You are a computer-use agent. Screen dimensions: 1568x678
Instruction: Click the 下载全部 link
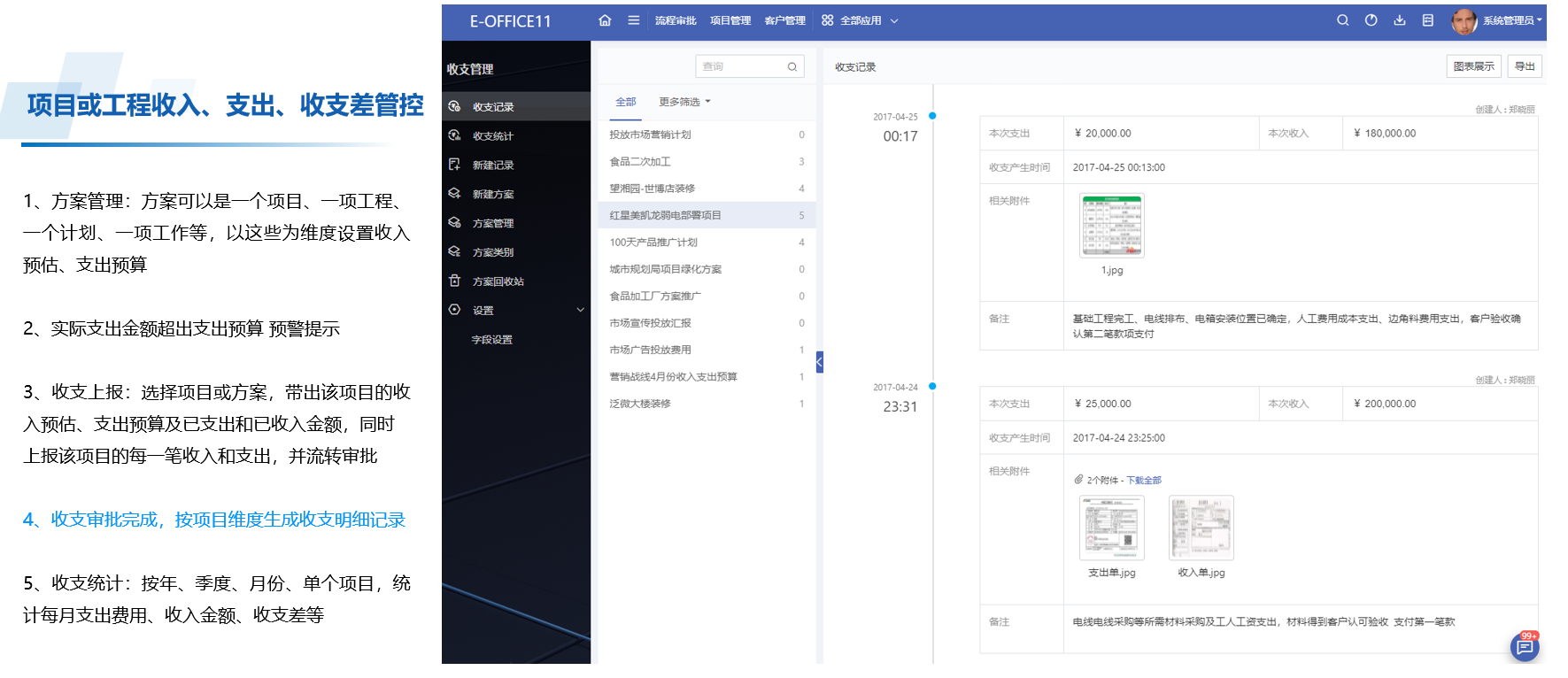click(1144, 481)
